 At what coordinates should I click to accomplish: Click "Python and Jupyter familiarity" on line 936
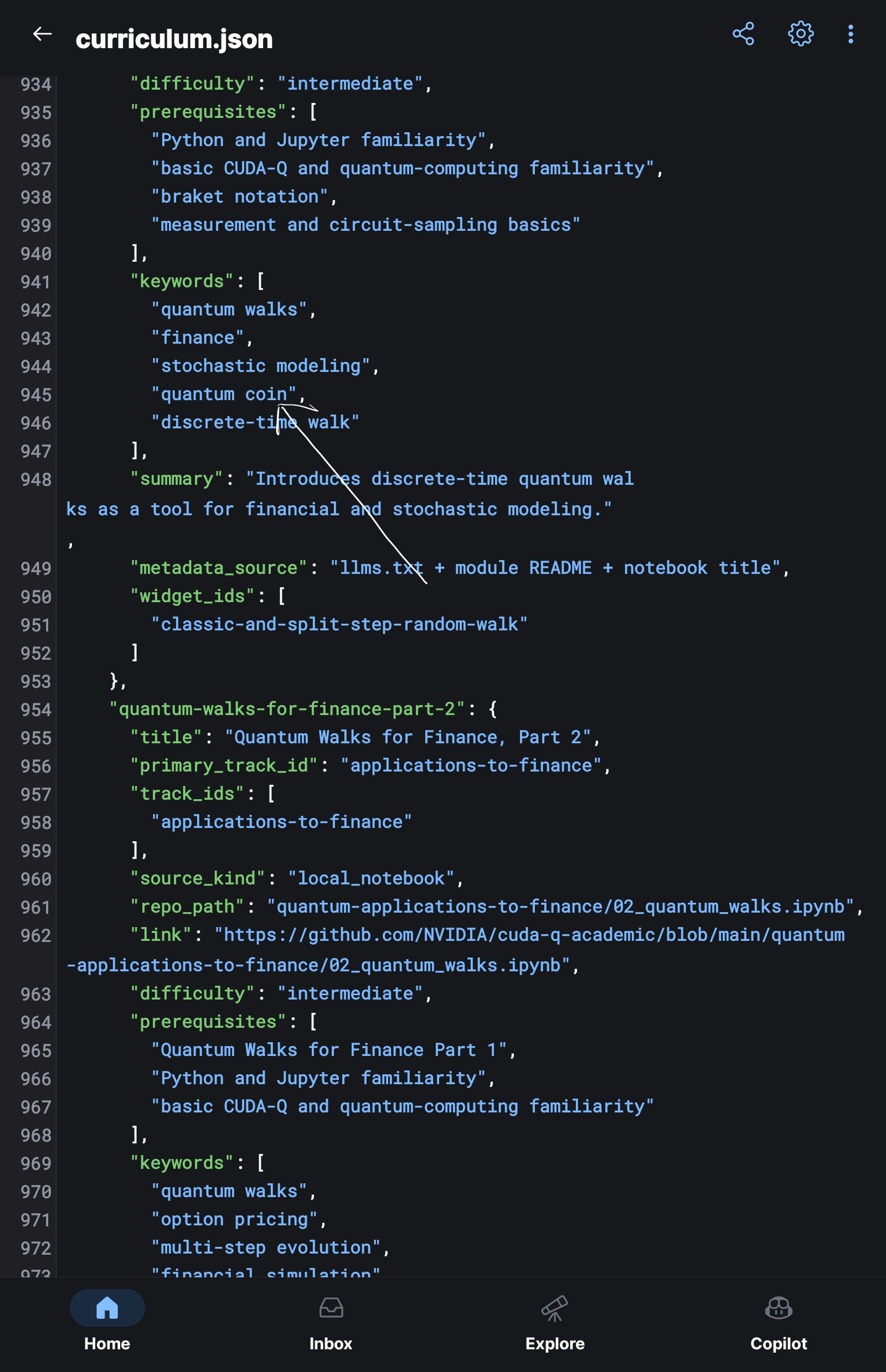pyautogui.click(x=318, y=139)
